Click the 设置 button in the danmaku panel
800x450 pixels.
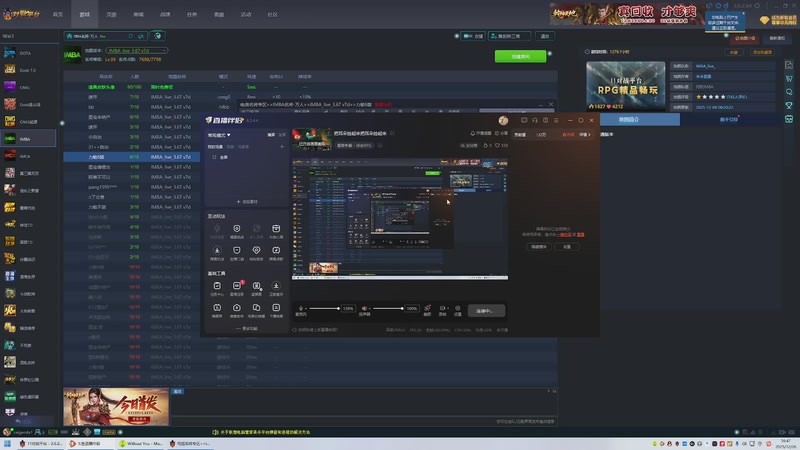tap(567, 247)
